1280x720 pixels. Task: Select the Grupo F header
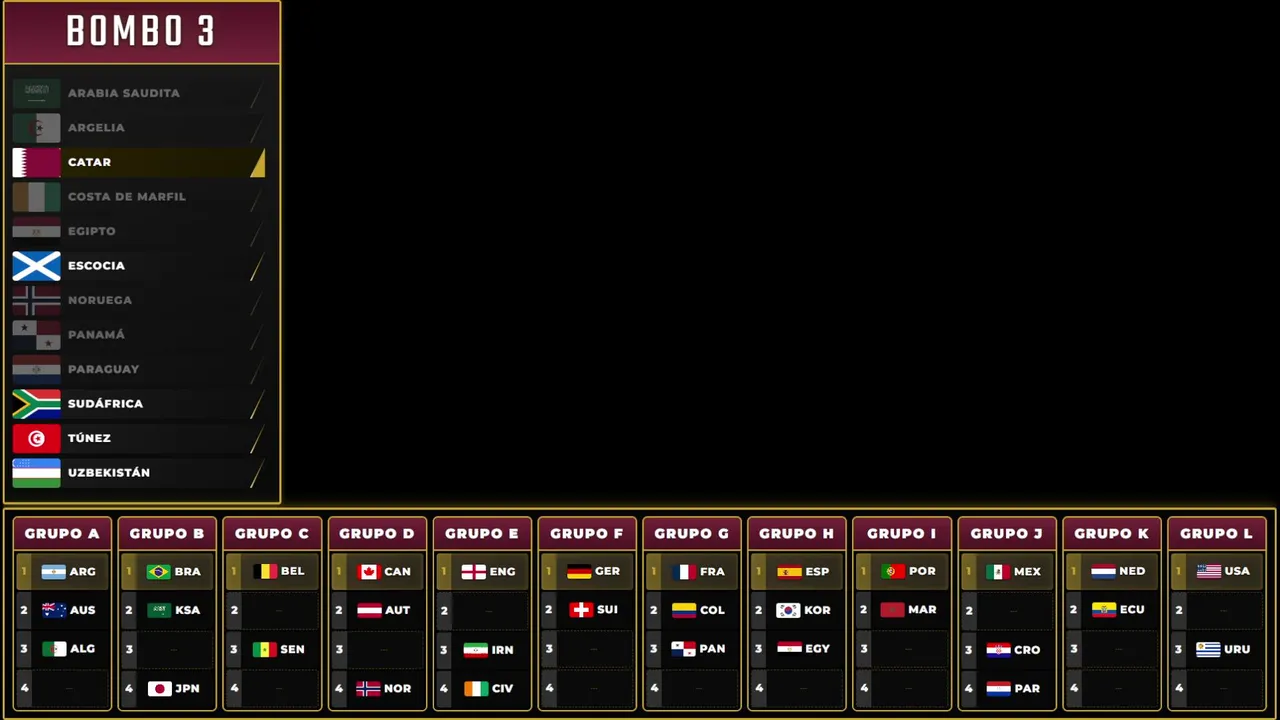[587, 533]
